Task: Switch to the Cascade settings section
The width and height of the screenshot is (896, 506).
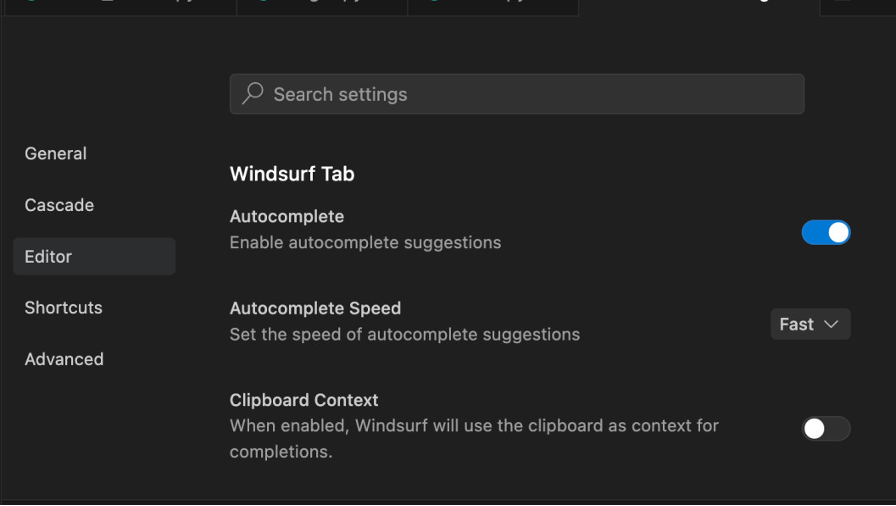Action: (59, 205)
